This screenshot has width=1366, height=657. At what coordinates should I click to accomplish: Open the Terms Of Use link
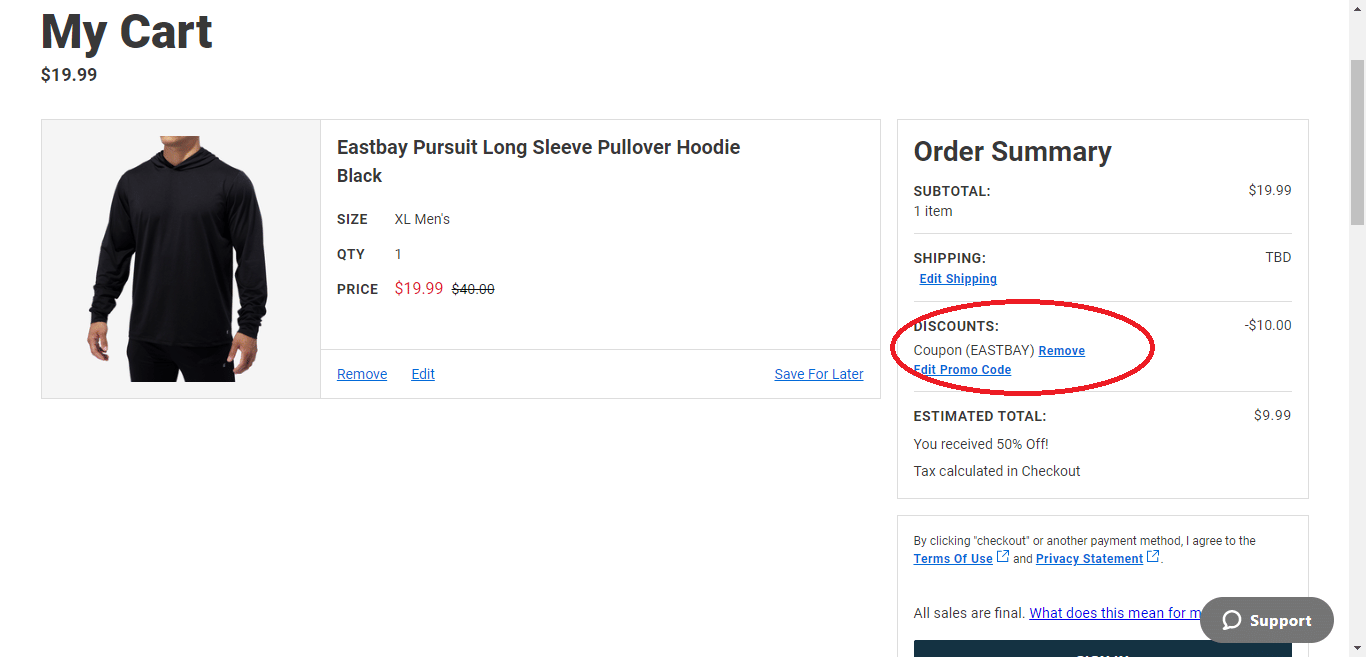953,559
